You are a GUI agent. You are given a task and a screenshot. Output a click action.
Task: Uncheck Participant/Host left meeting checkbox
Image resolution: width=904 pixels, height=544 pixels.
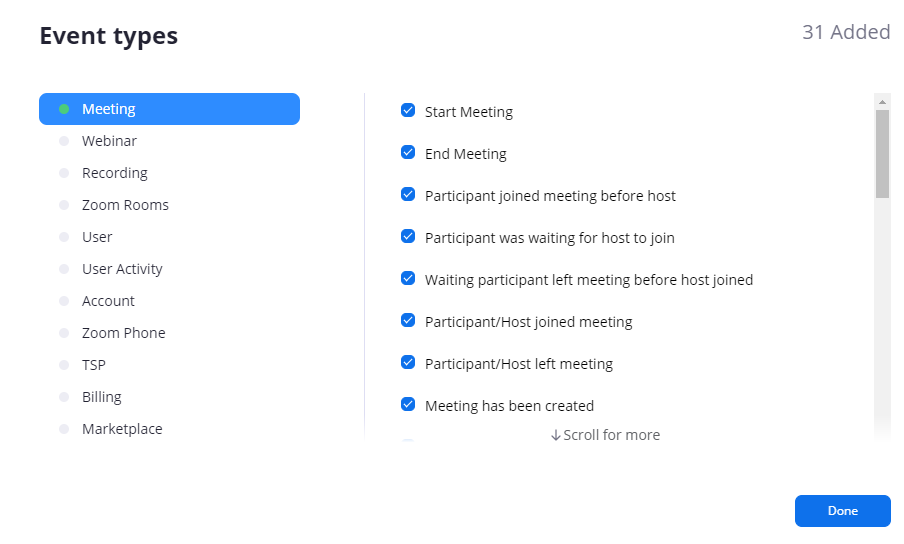(x=408, y=363)
